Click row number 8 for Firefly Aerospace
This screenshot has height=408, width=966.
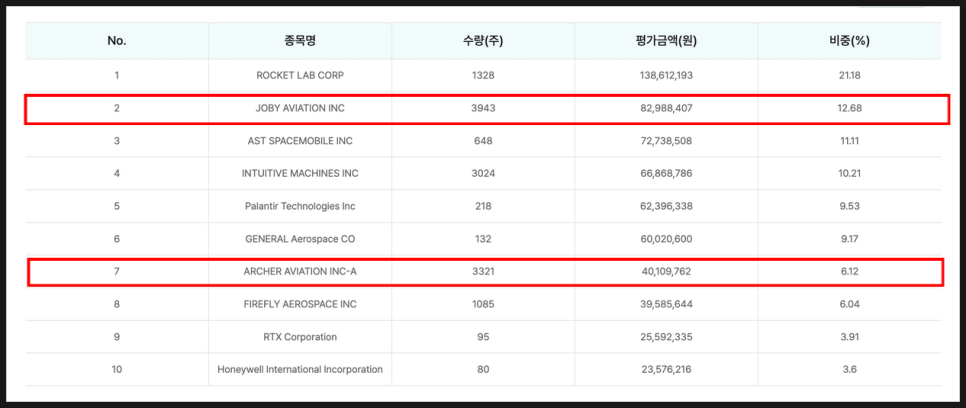point(116,304)
